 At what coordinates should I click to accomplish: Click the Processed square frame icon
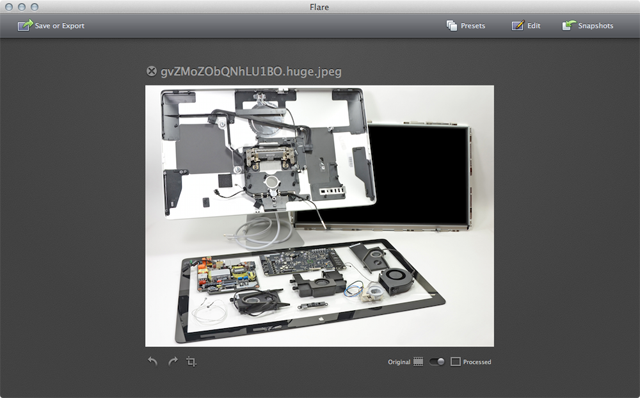tap(456, 362)
